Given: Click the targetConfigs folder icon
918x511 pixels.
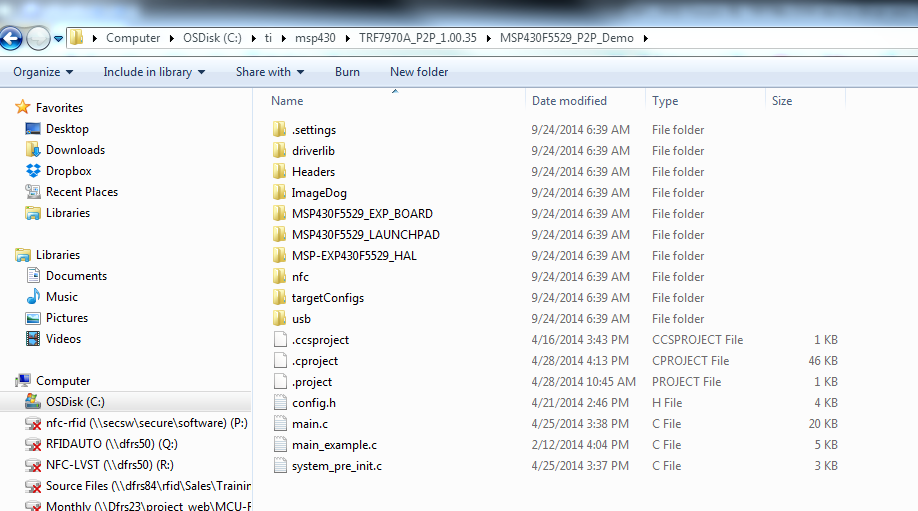Looking at the screenshot, I should [280, 297].
